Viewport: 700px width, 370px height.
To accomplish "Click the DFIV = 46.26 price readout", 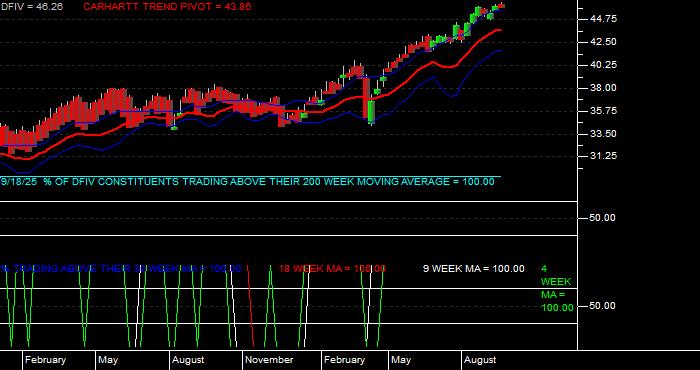I will 32,7.
